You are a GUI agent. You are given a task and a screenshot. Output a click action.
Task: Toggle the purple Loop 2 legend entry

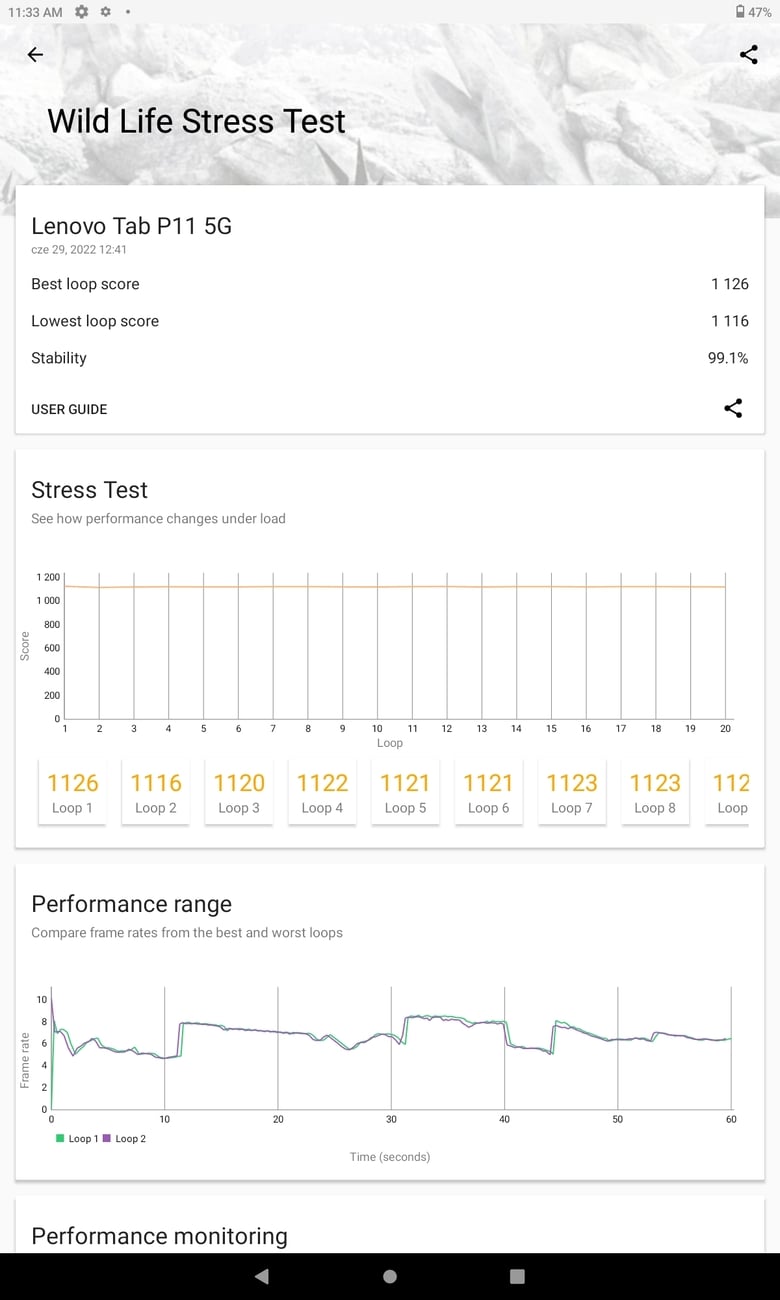(x=124, y=1139)
